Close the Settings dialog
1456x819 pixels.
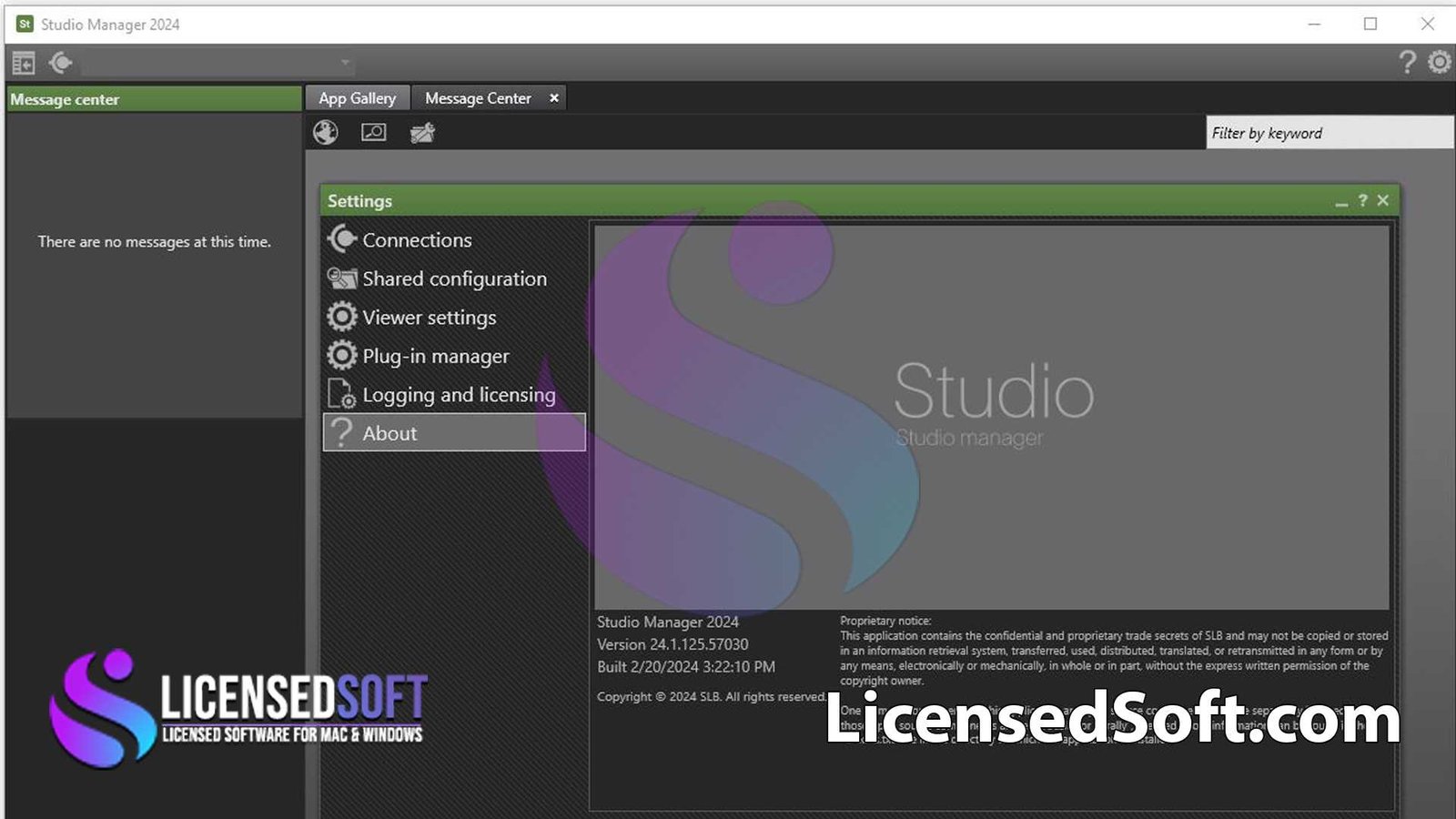[x=1383, y=200]
